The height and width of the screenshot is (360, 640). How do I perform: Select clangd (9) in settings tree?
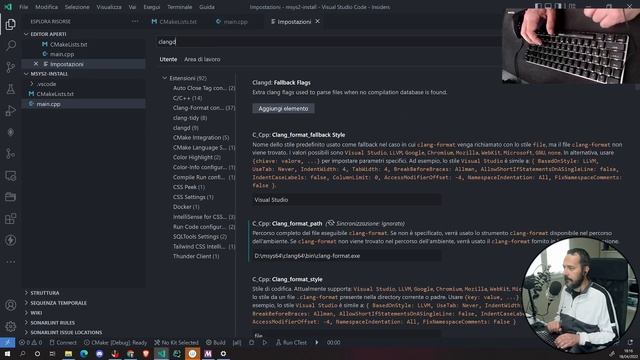point(186,128)
